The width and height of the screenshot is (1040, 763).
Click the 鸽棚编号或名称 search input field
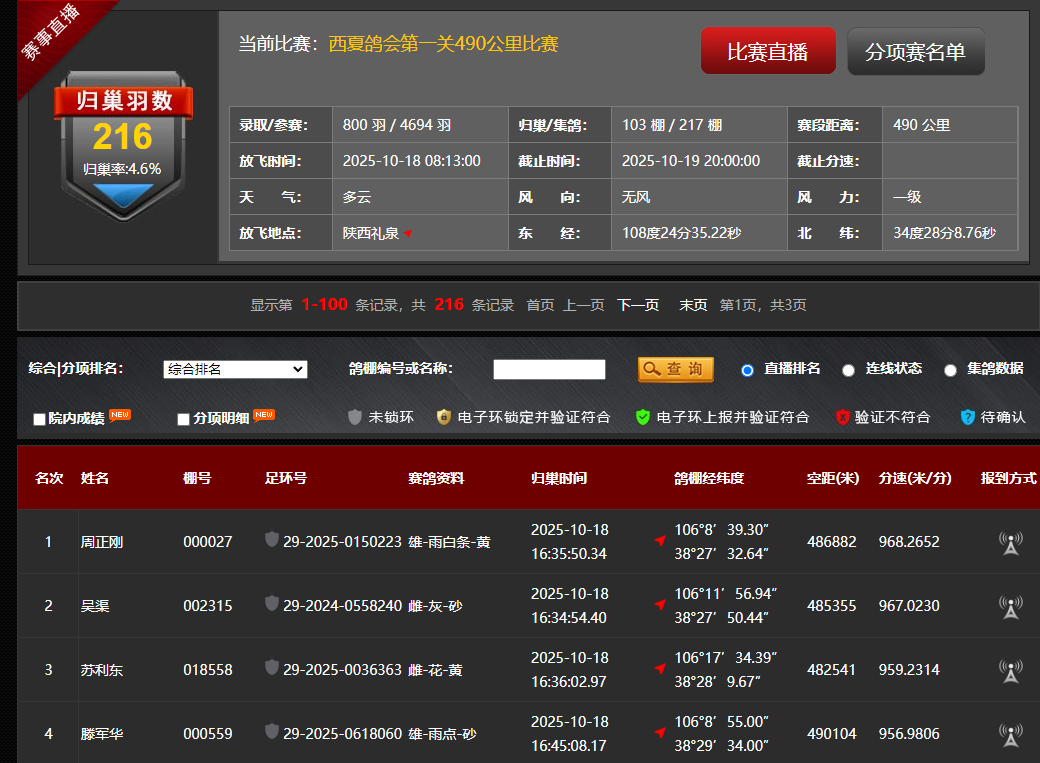pyautogui.click(x=549, y=370)
